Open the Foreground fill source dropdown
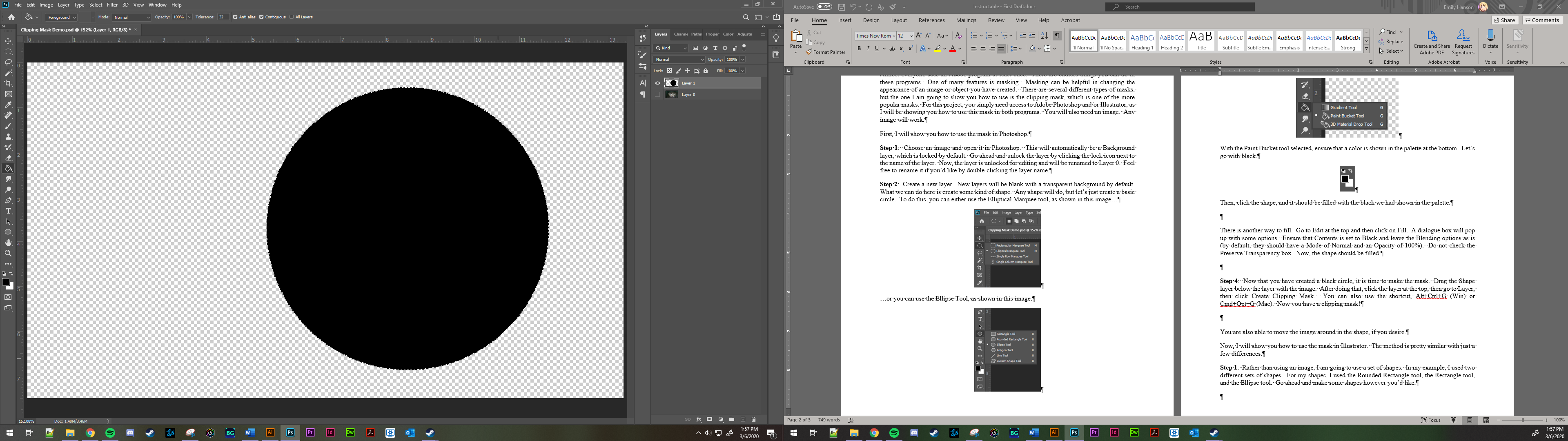Viewport: 1568px width, 441px height. (62, 17)
